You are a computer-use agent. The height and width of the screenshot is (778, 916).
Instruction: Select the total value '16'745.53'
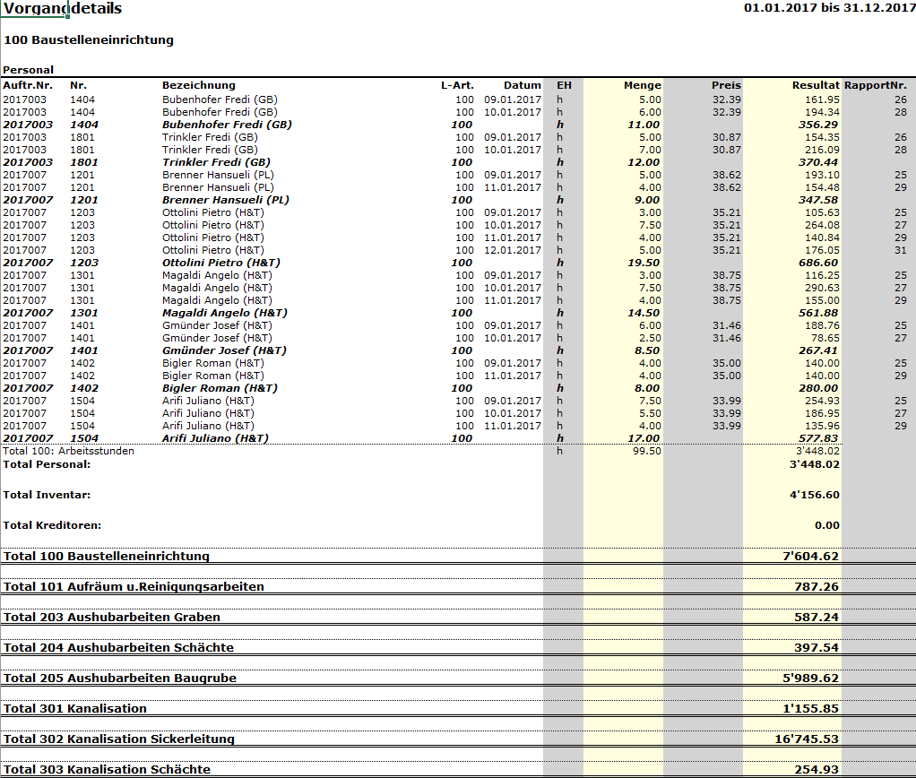807,739
